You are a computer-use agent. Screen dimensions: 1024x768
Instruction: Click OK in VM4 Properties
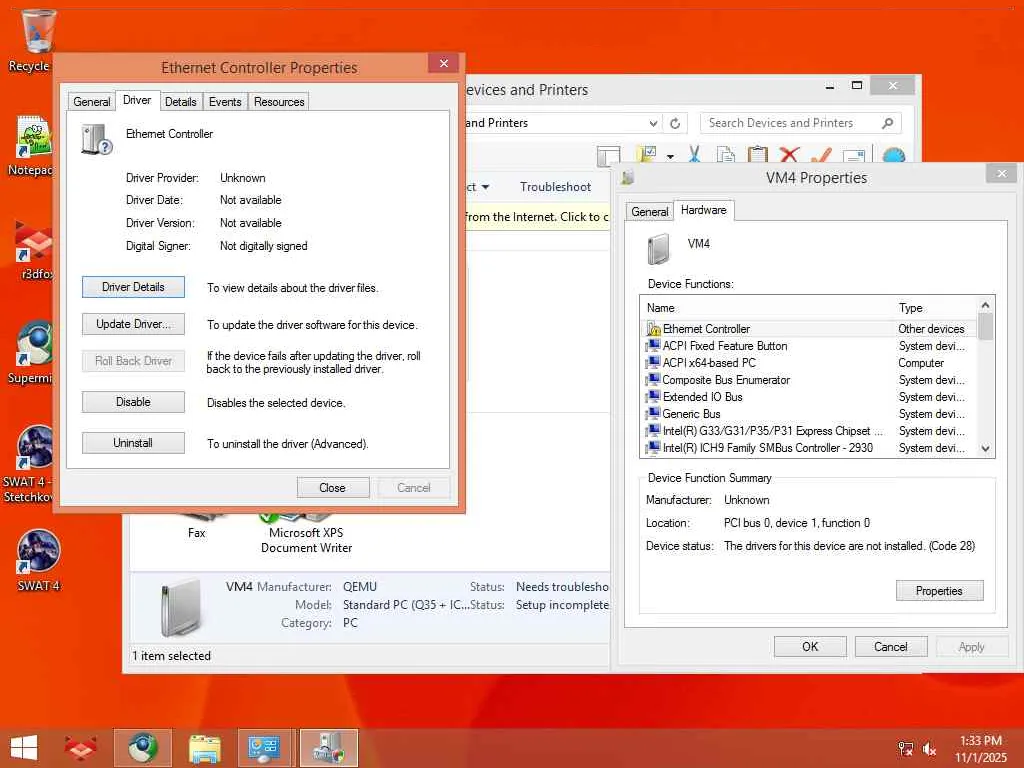pos(810,647)
